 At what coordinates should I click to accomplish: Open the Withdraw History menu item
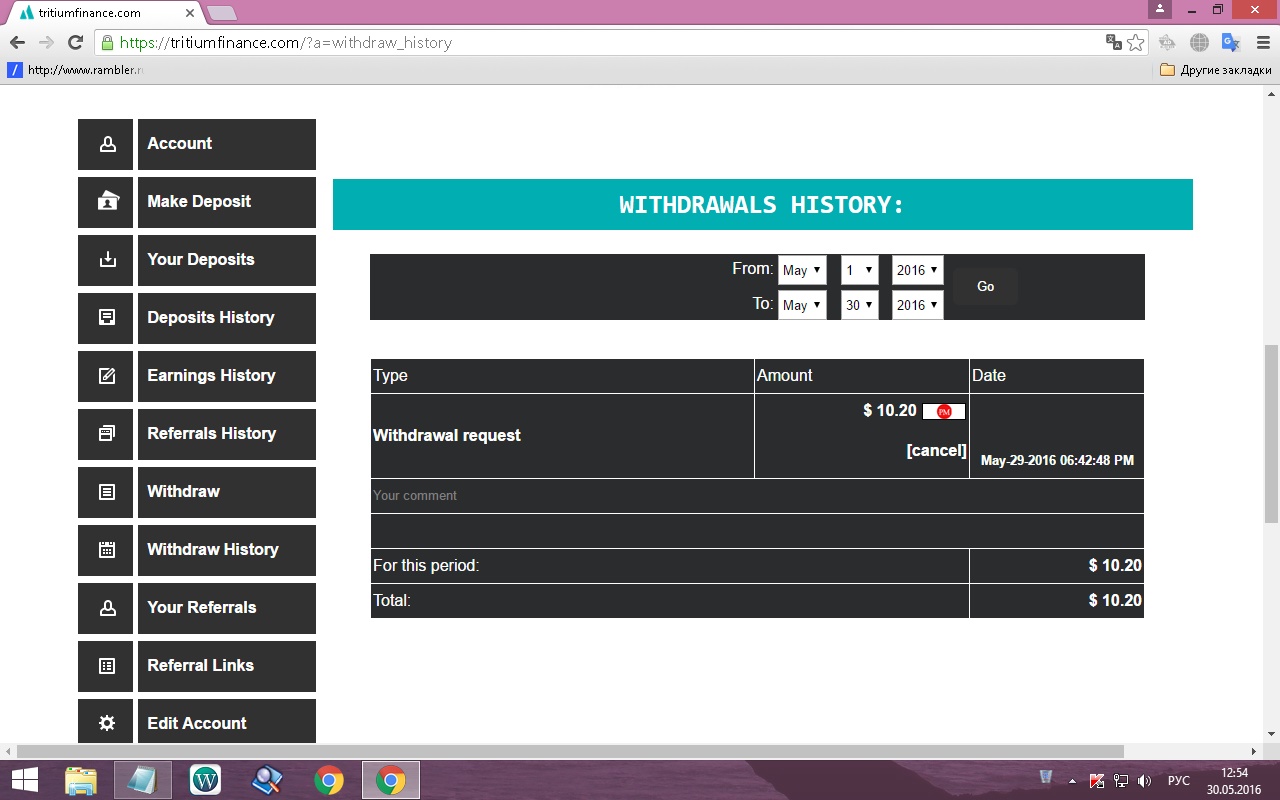[x=227, y=550]
